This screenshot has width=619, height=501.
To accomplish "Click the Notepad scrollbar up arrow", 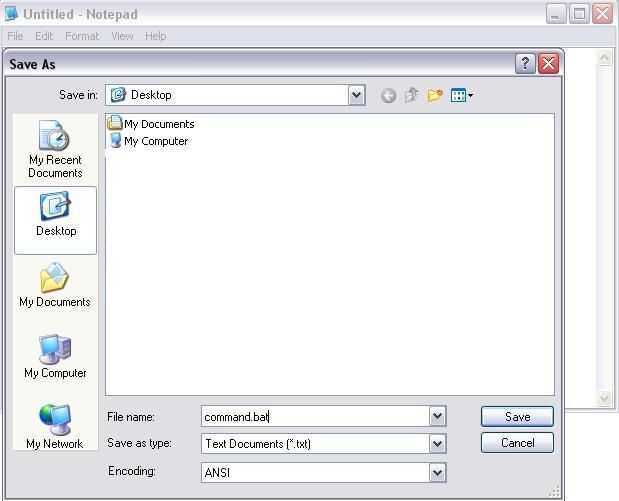I will 604,58.
